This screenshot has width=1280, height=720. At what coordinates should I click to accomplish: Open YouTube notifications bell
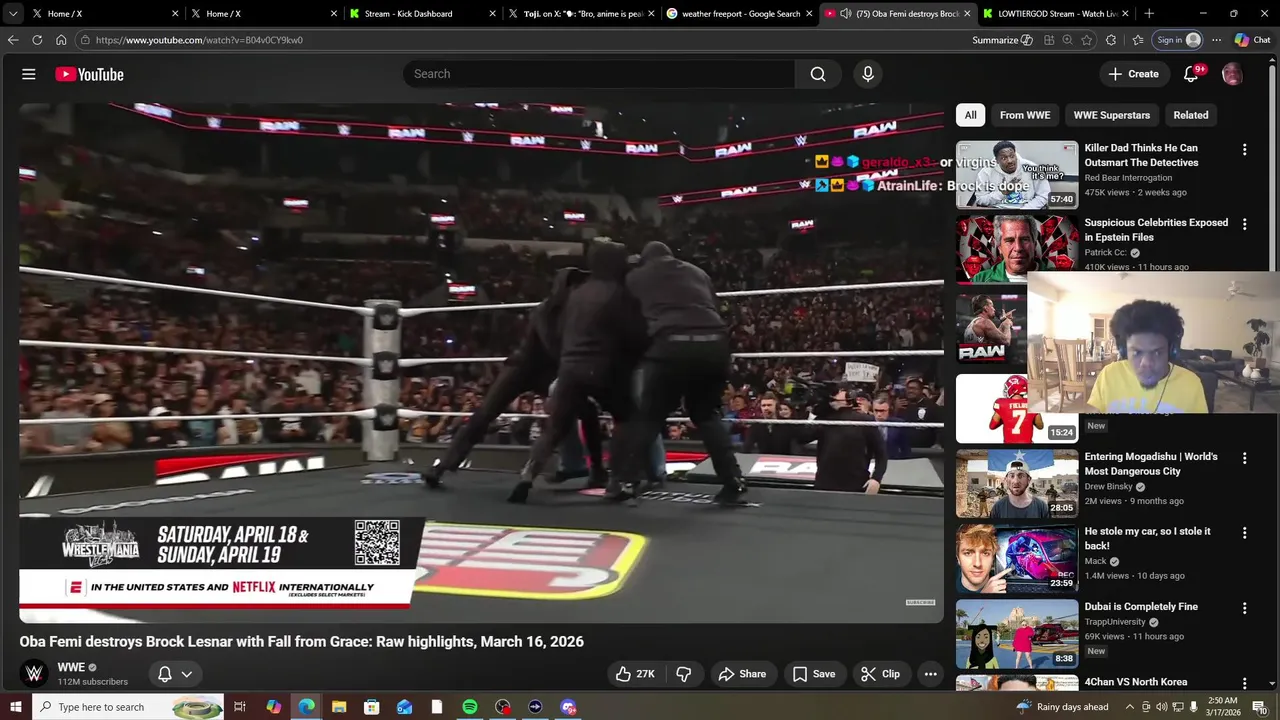tap(1191, 74)
